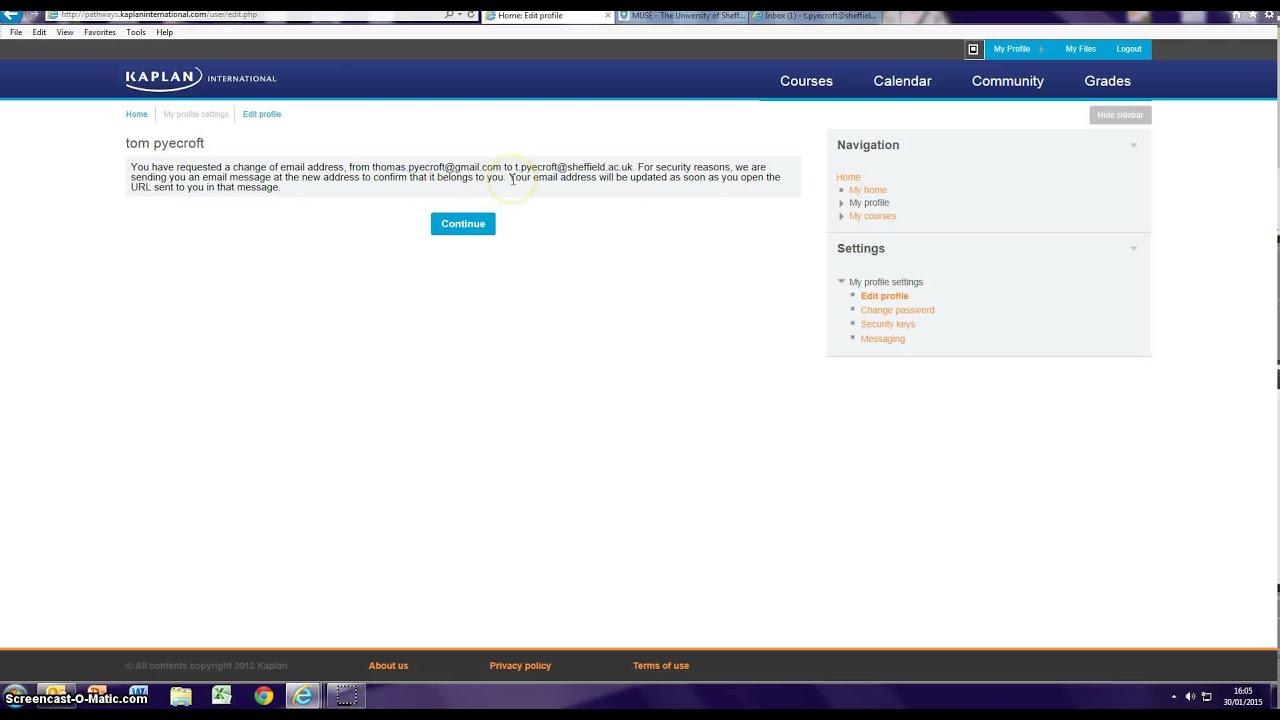Collapse My profile settings tree

[x=841, y=282]
